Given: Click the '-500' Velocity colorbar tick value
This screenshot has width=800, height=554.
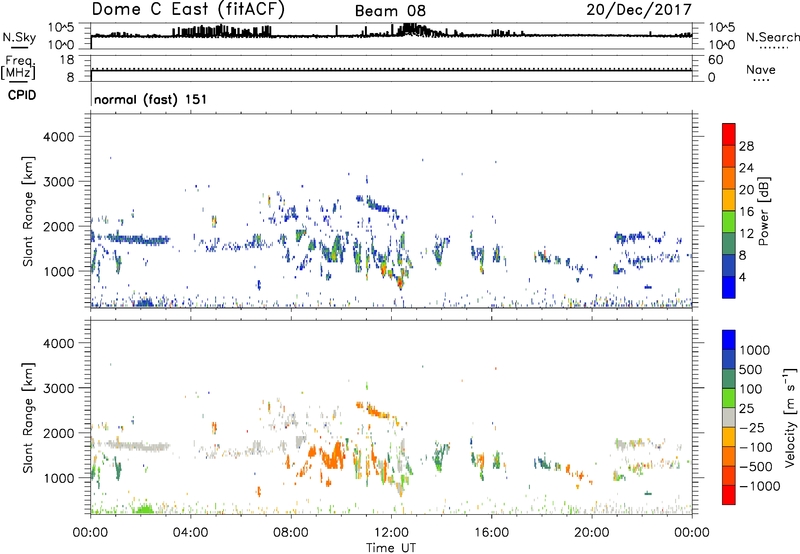Looking at the screenshot, I should 756,466.
